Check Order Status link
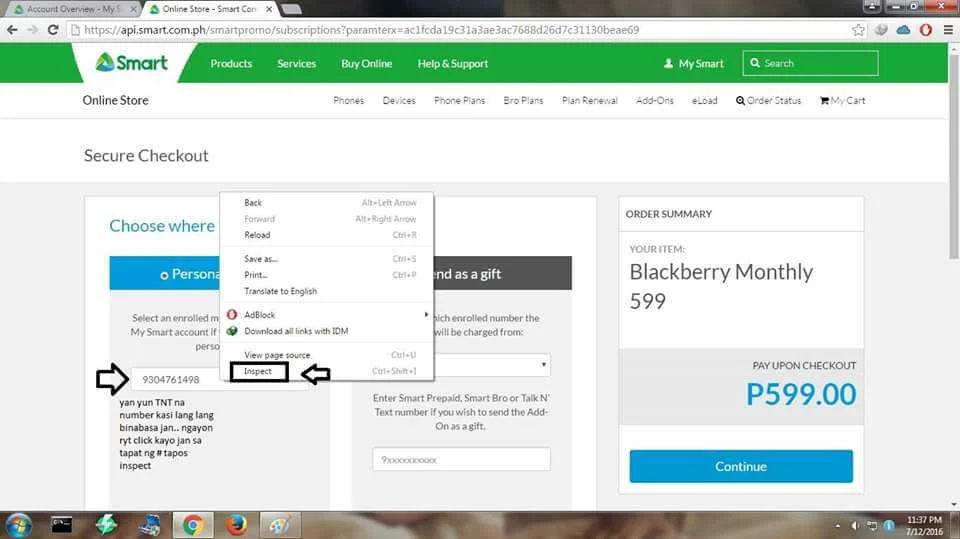960x539 pixels. point(768,100)
